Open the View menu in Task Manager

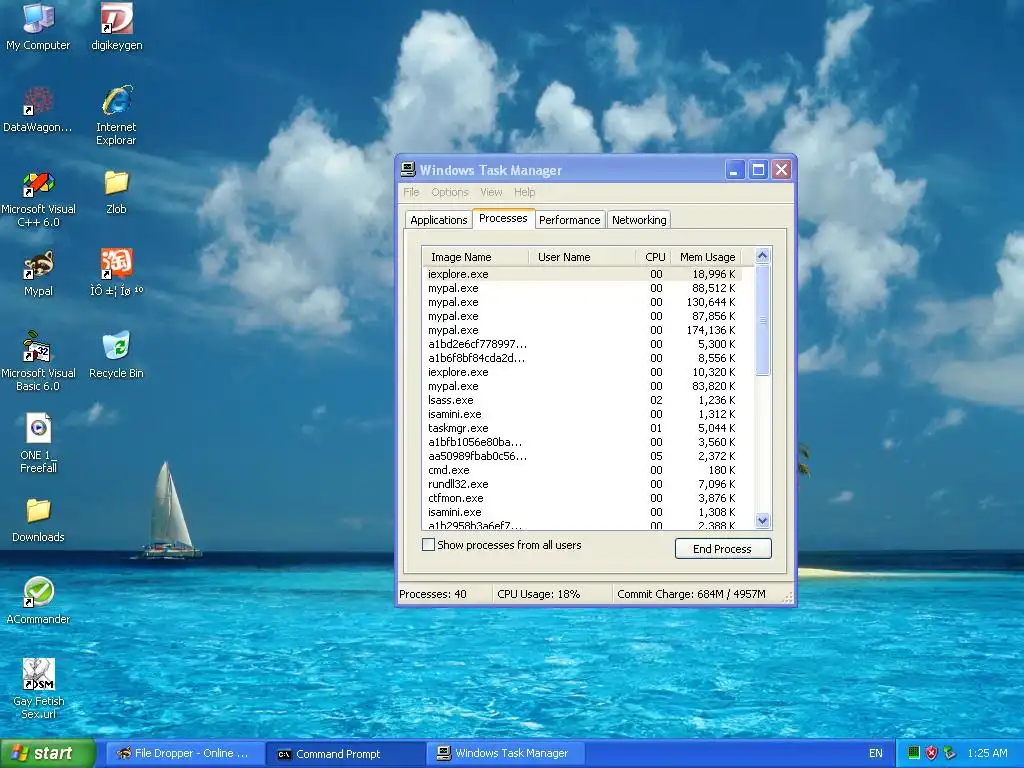(x=491, y=192)
